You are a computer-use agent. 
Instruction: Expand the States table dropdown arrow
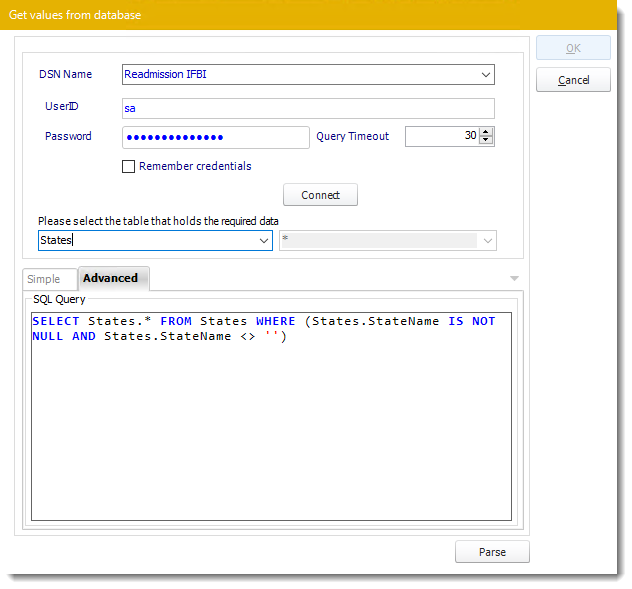(x=264, y=241)
